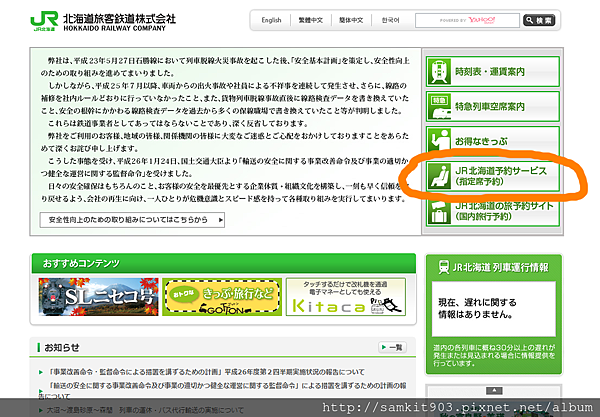Click the 検索 search button
Image resolution: width=600 pixels, height=417 pixels.
point(539,20)
